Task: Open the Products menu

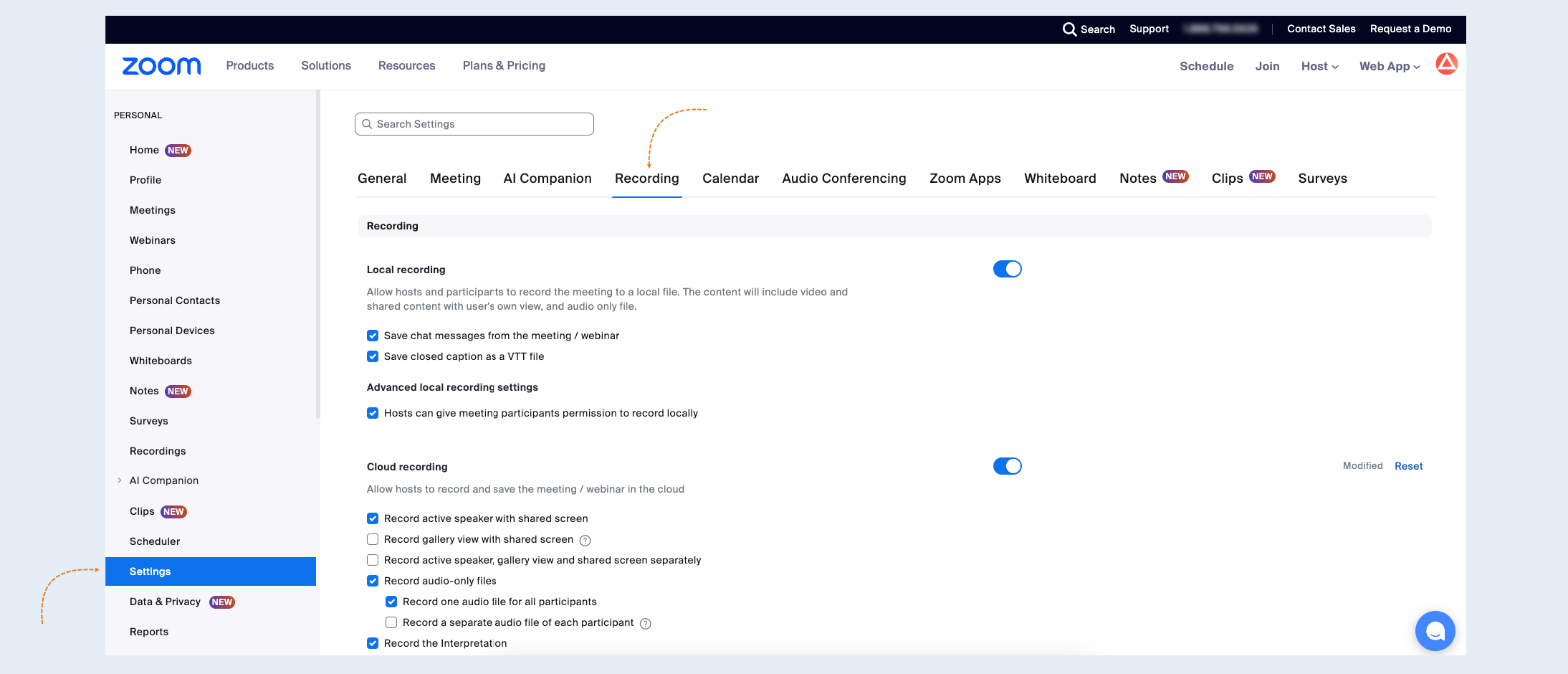Action: tap(250, 65)
